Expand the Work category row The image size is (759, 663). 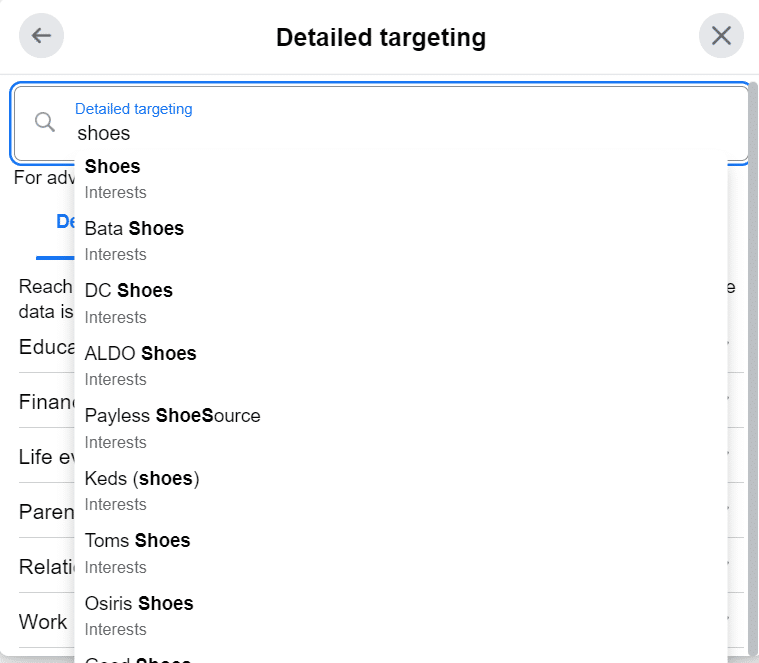[x=43, y=622]
